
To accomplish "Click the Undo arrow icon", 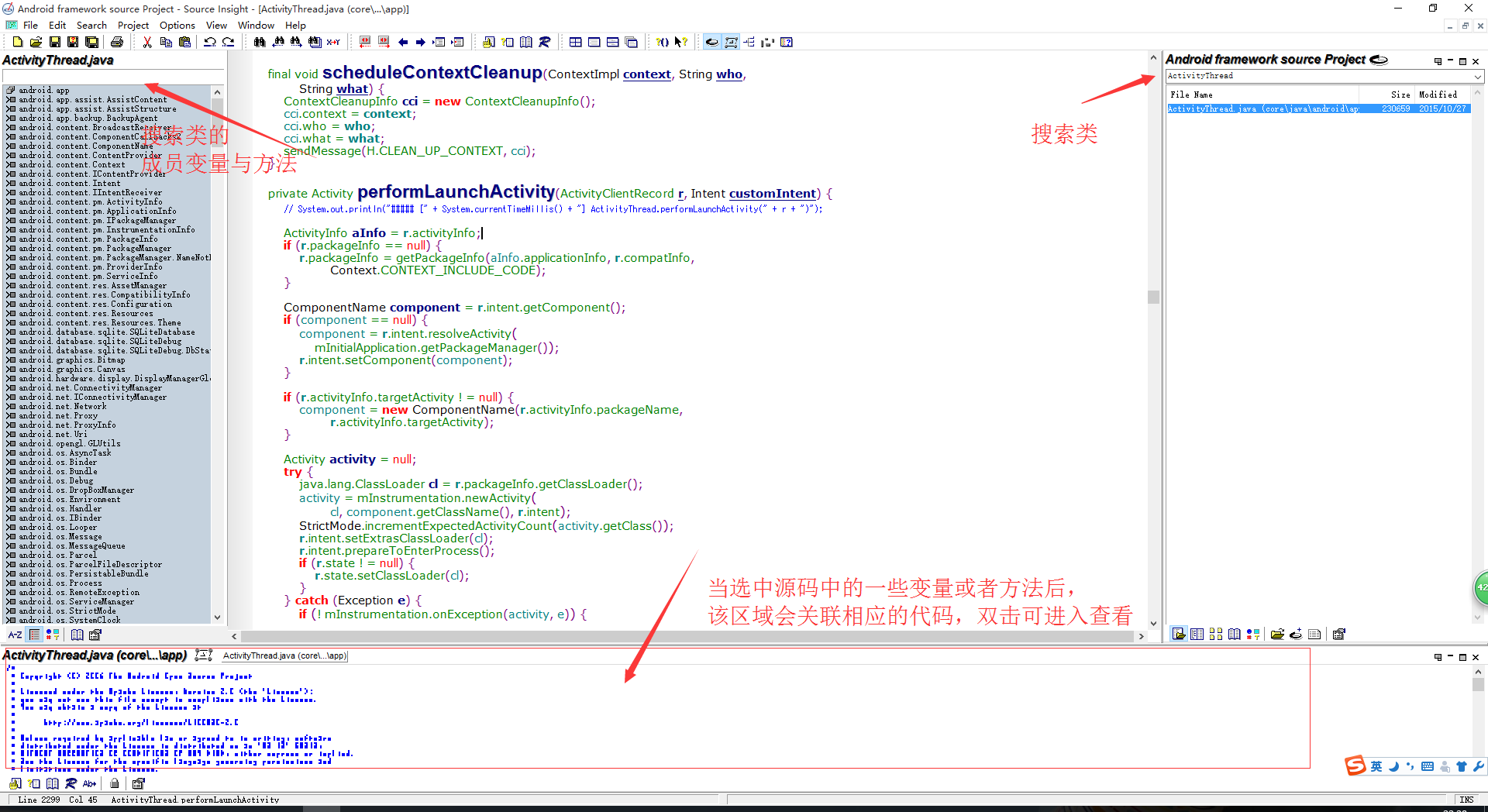I will pyautogui.click(x=209, y=42).
